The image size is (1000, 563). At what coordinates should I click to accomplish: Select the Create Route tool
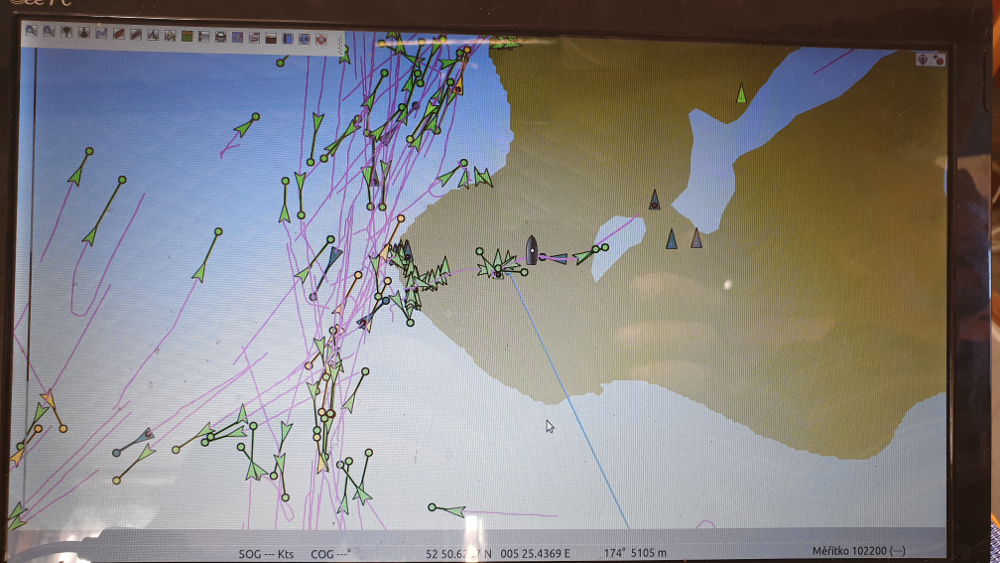coord(101,34)
